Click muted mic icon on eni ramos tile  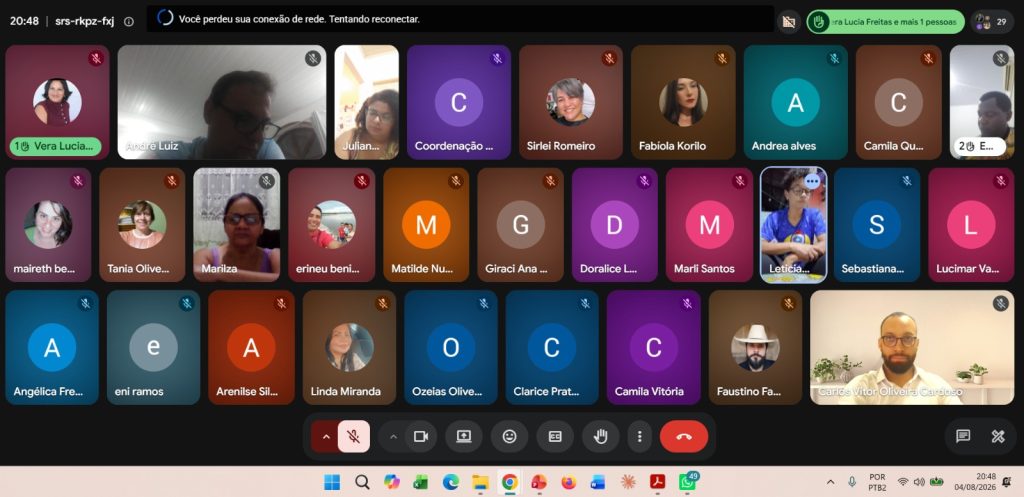coord(187,304)
